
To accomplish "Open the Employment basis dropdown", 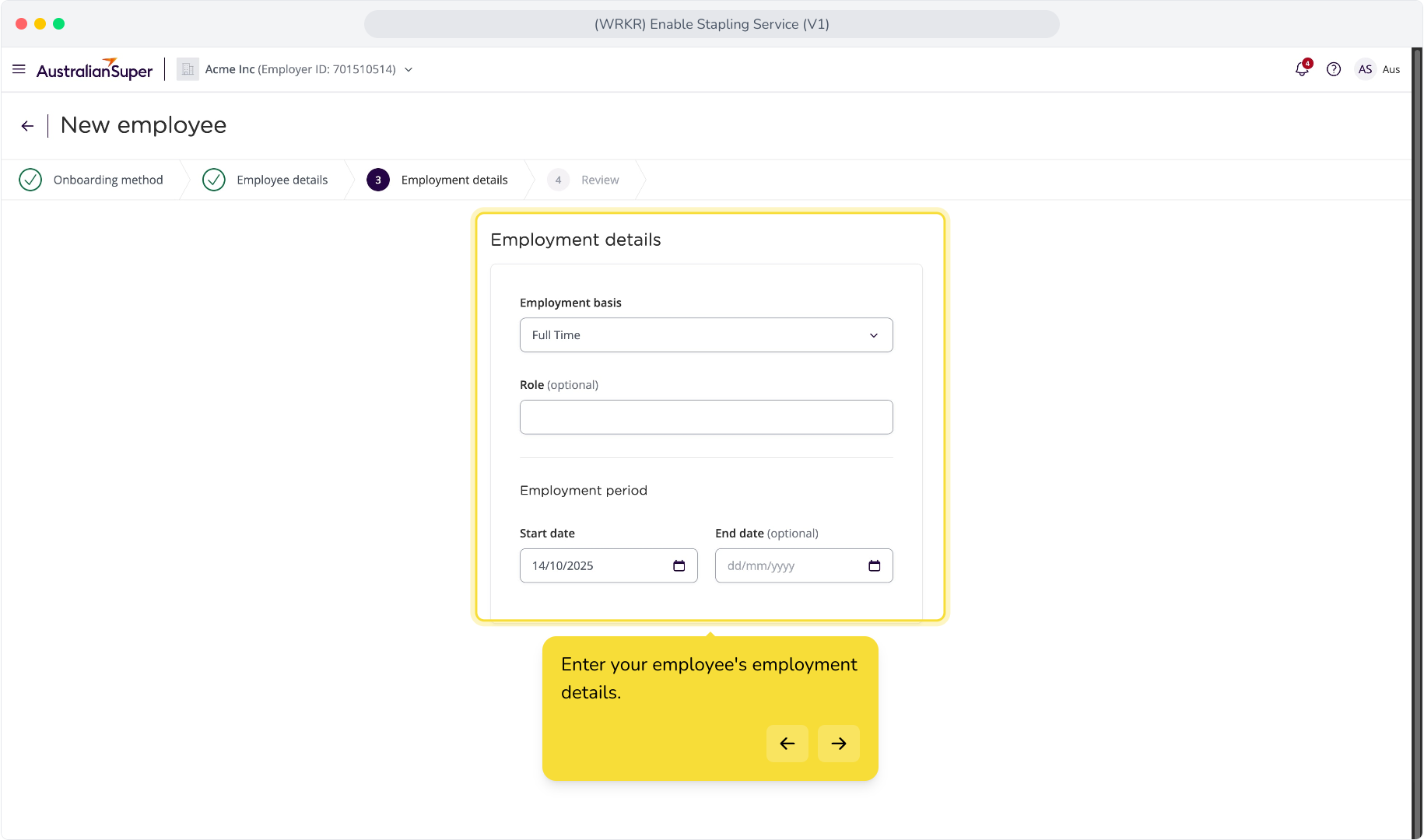I will [x=706, y=335].
